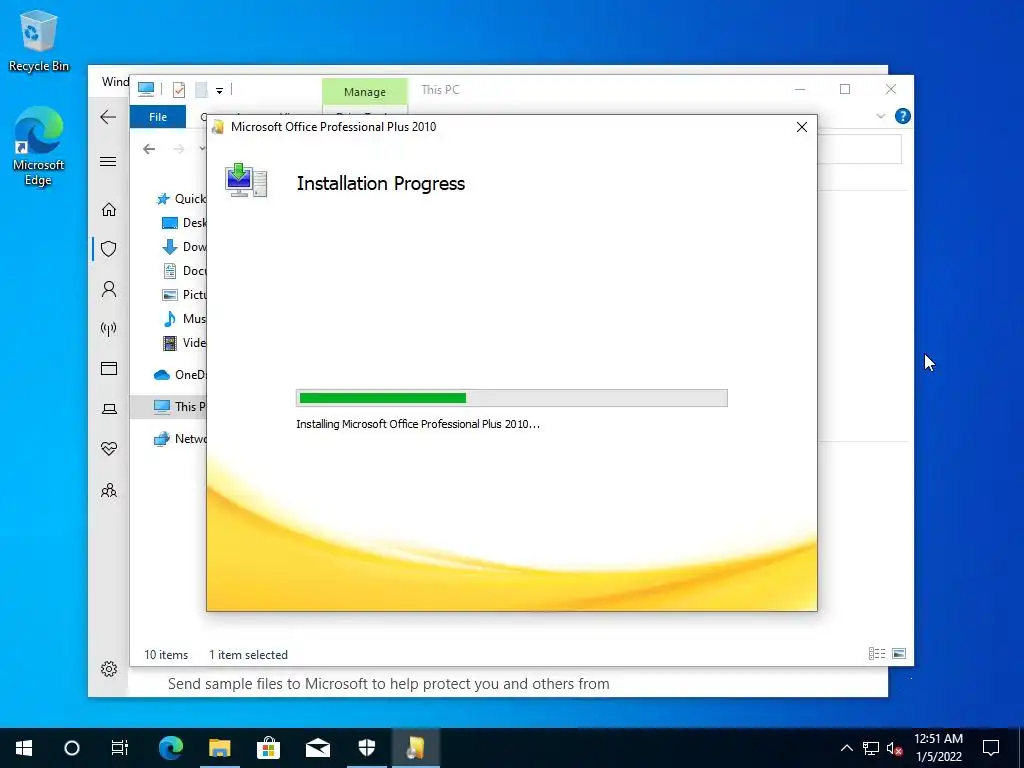
Task: Click the 'Installation Progress' heading
Action: (381, 184)
